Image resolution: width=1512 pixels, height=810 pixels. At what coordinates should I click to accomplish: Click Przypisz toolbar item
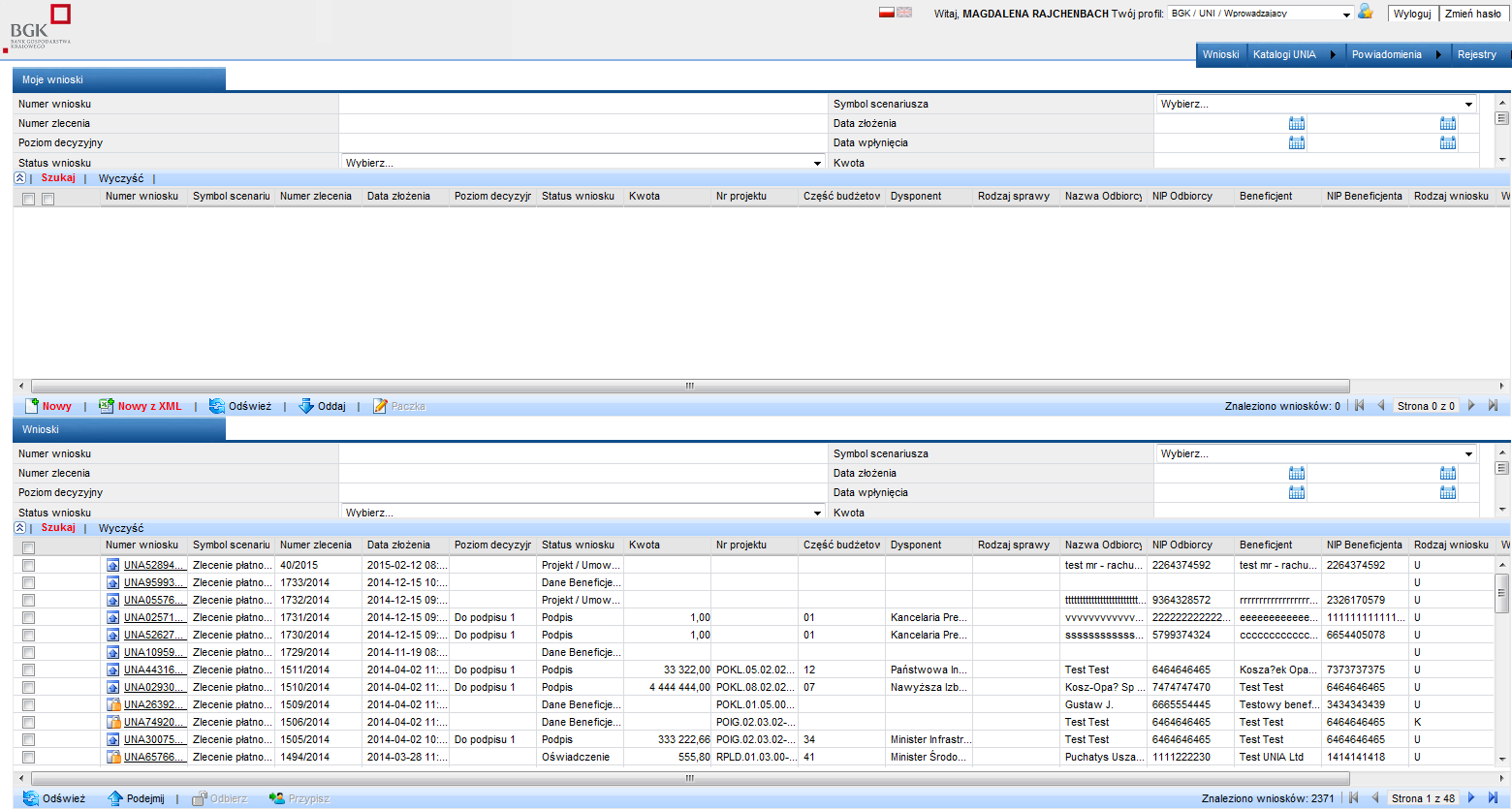coord(299,798)
